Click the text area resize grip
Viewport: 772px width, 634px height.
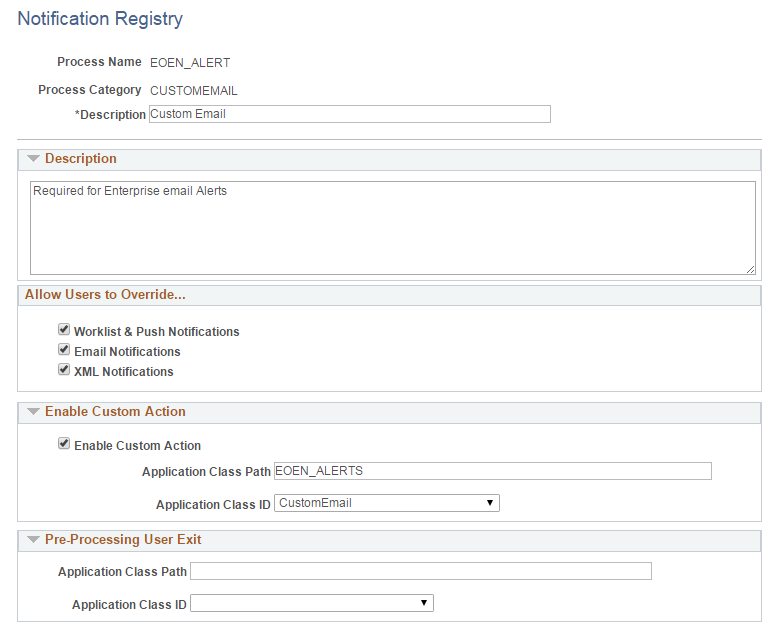(x=750, y=269)
